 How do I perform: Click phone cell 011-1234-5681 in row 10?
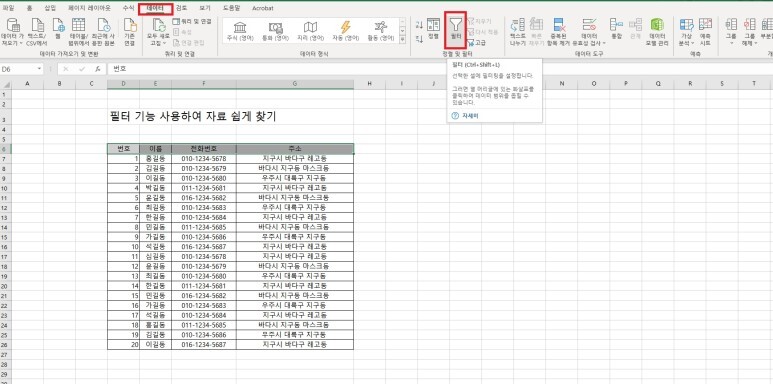(x=204, y=188)
